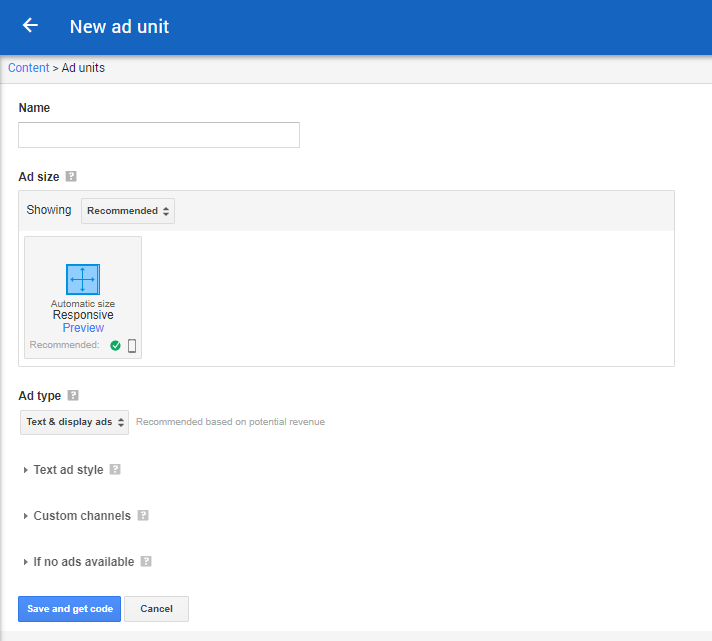Open the Showing Recommended dropdown
The image size is (712, 641).
128,211
